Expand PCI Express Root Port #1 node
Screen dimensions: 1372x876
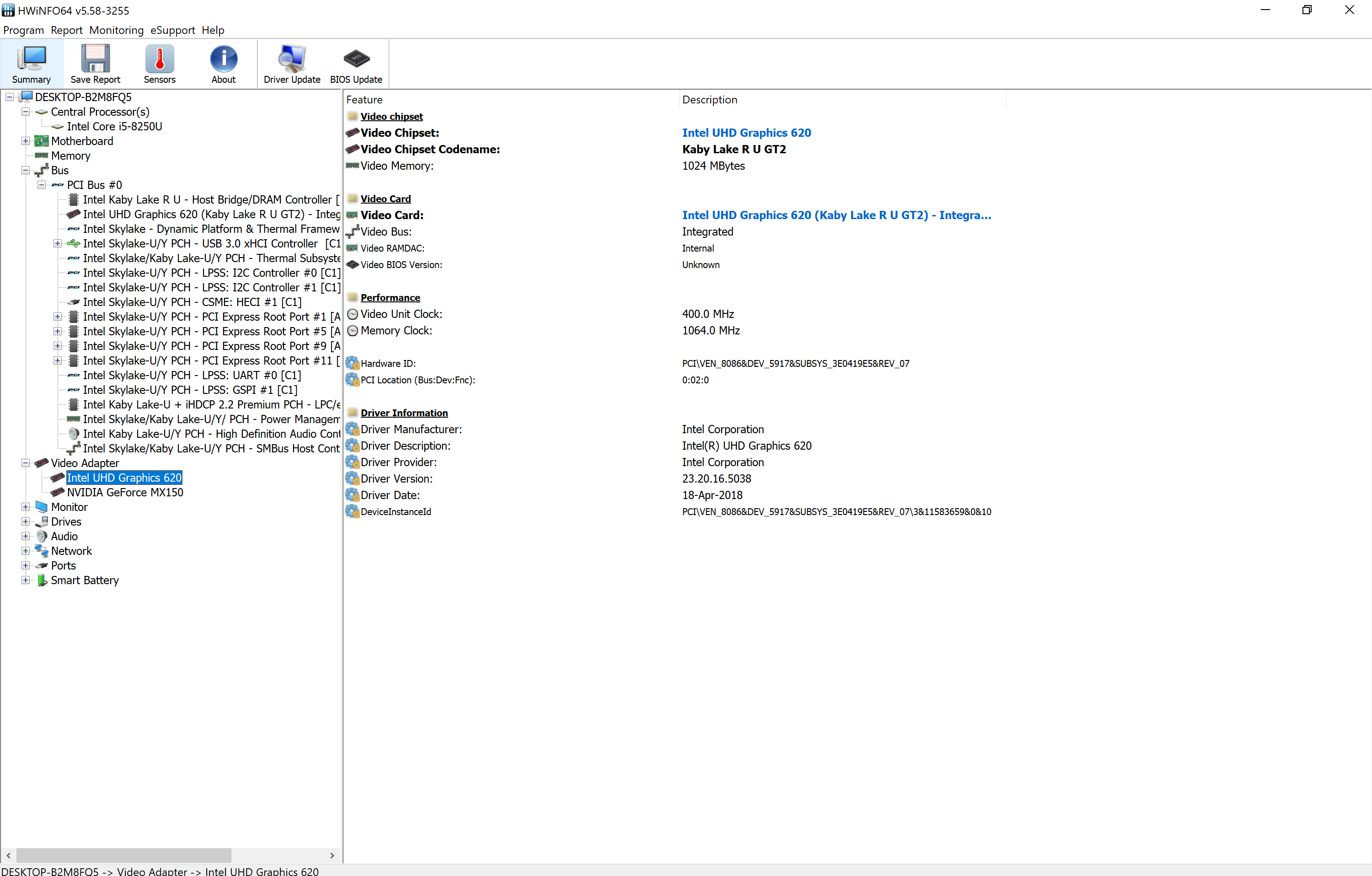pyautogui.click(x=58, y=316)
